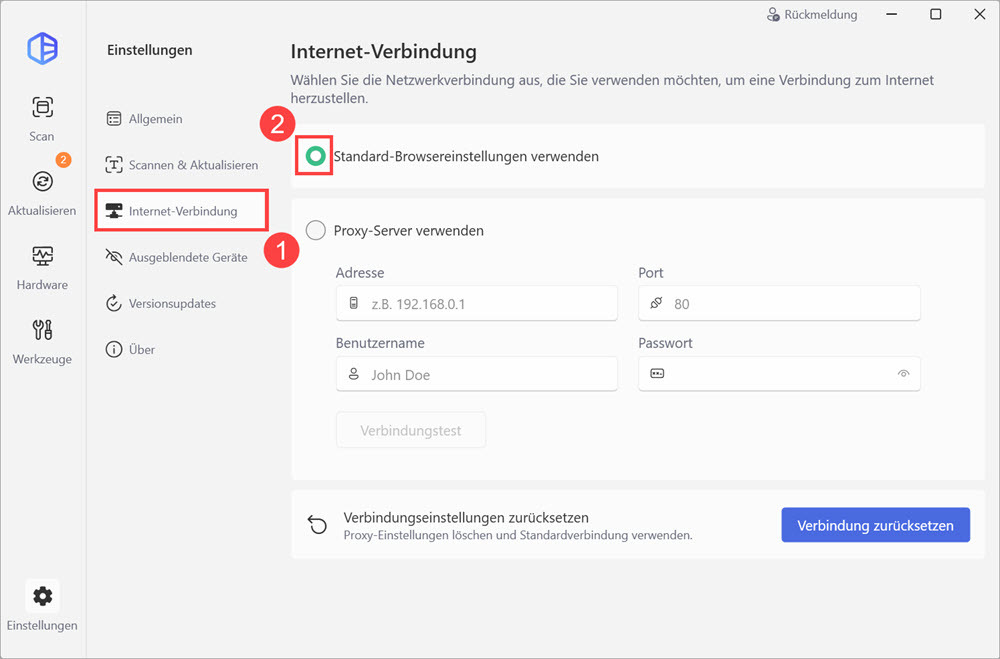This screenshot has height=659, width=1000.
Task: Click the Über info icon
Action: [x=114, y=350]
